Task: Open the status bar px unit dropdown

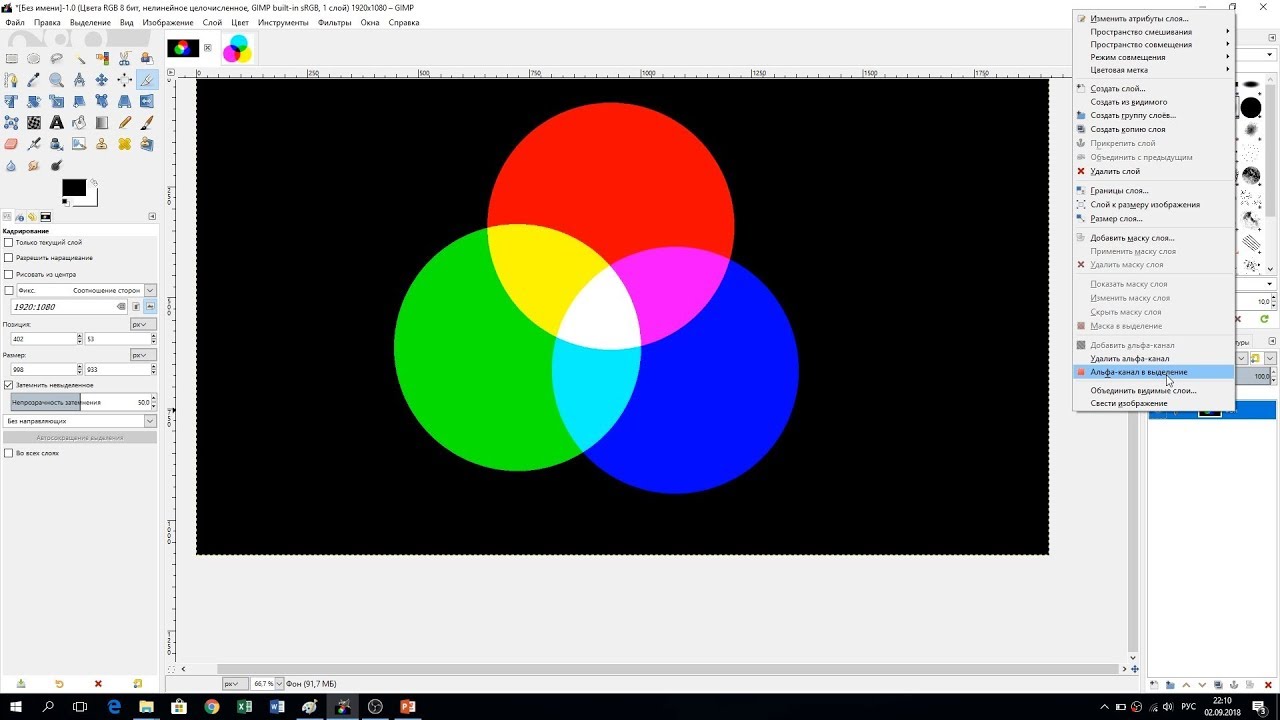Action: [233, 684]
